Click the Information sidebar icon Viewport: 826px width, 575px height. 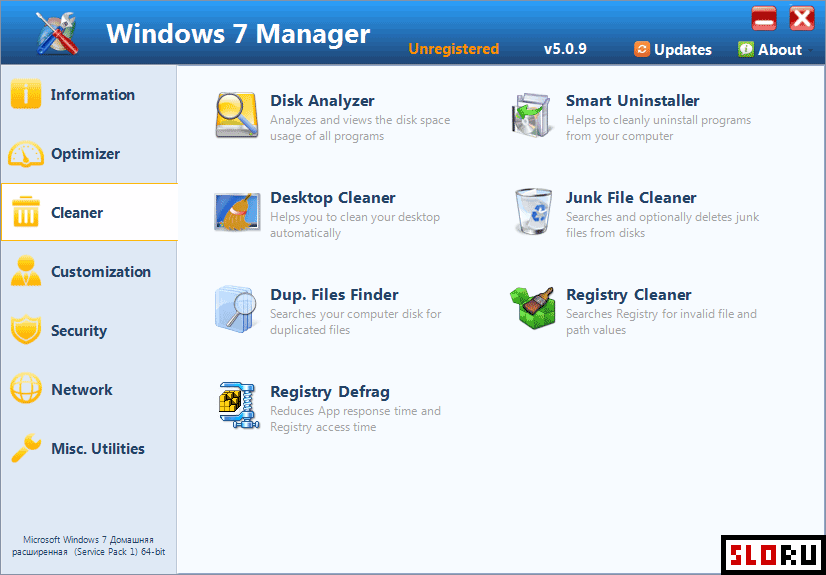pos(25,94)
